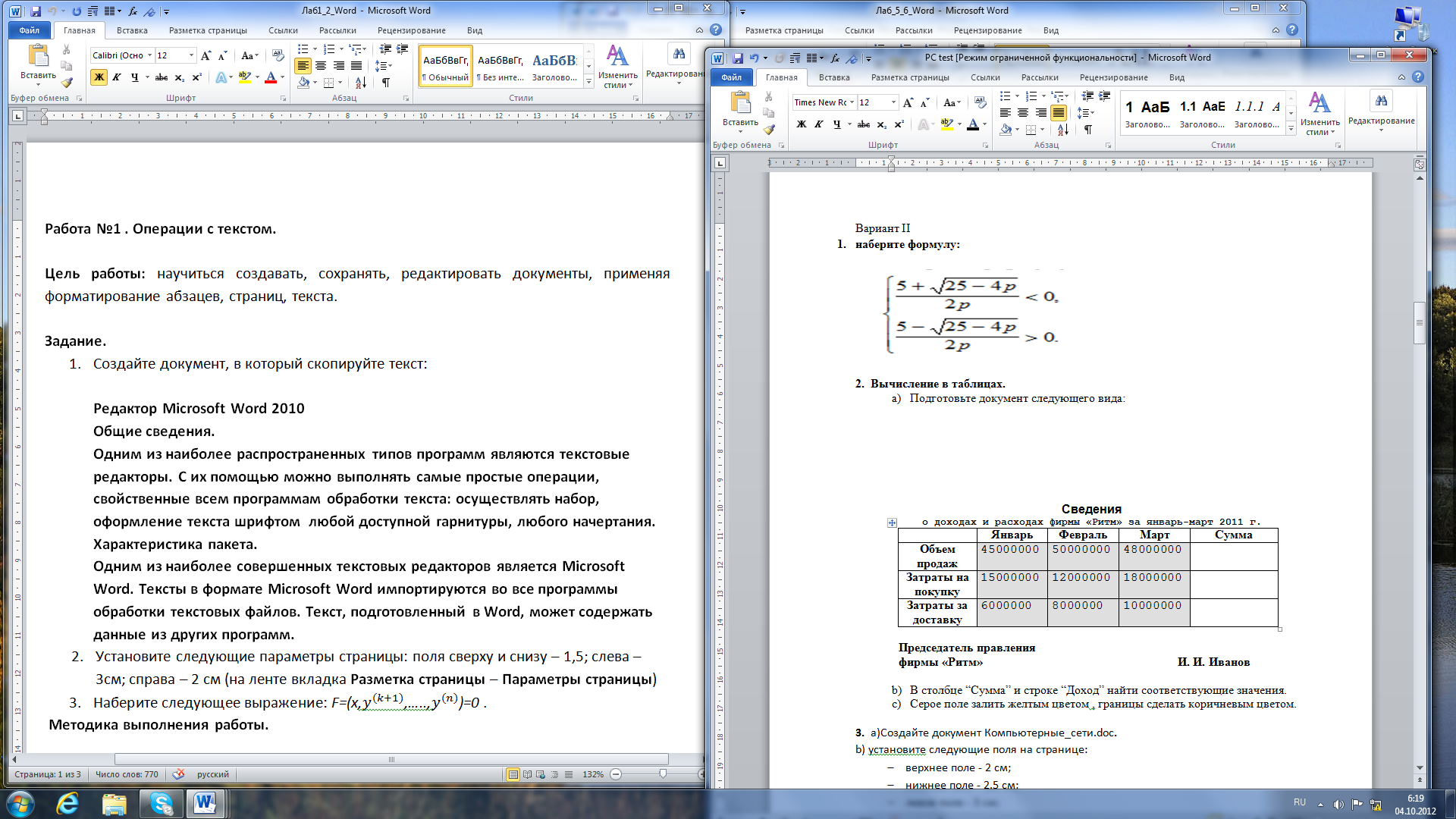The width and height of the screenshot is (1456, 819).
Task: Switch to Ссылки tab in PC test window
Action: pos(985,77)
